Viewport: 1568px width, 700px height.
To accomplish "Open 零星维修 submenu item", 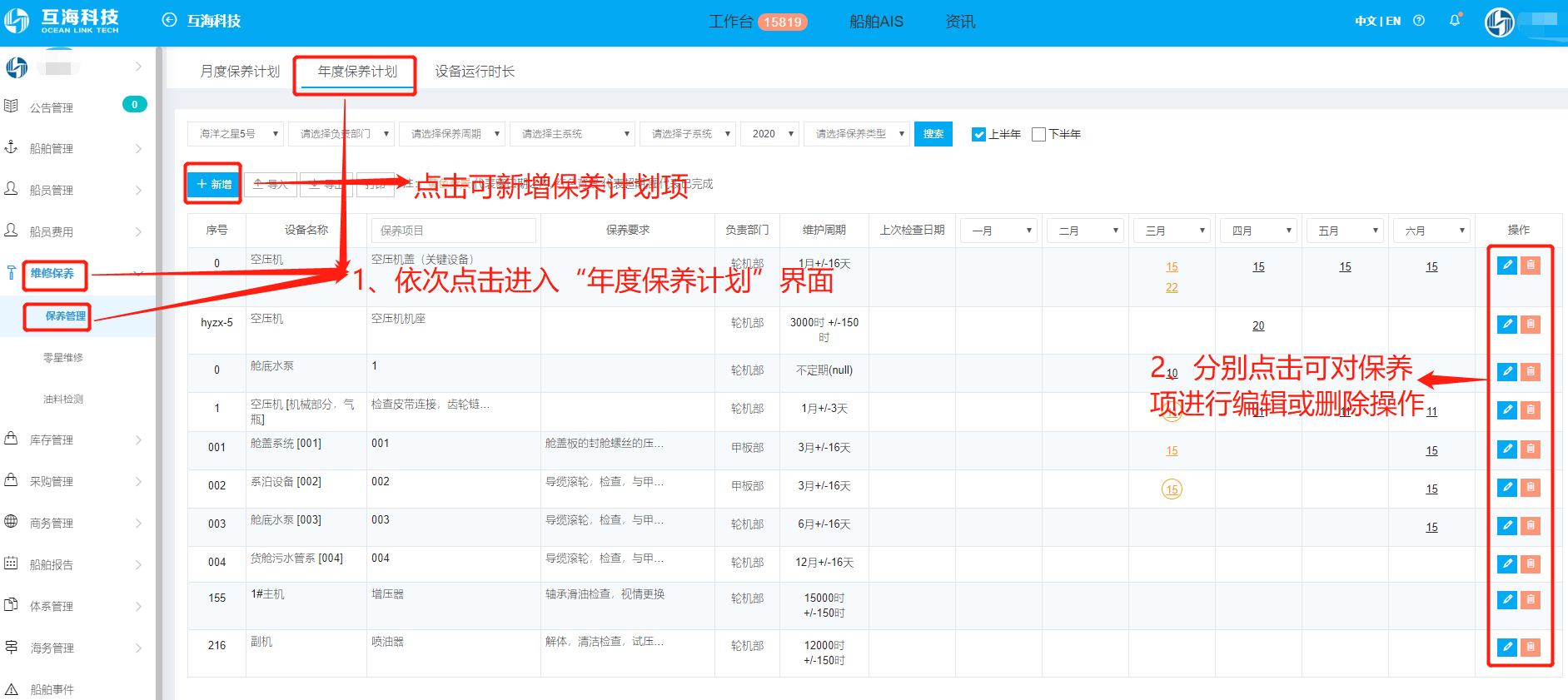I will 63,358.
